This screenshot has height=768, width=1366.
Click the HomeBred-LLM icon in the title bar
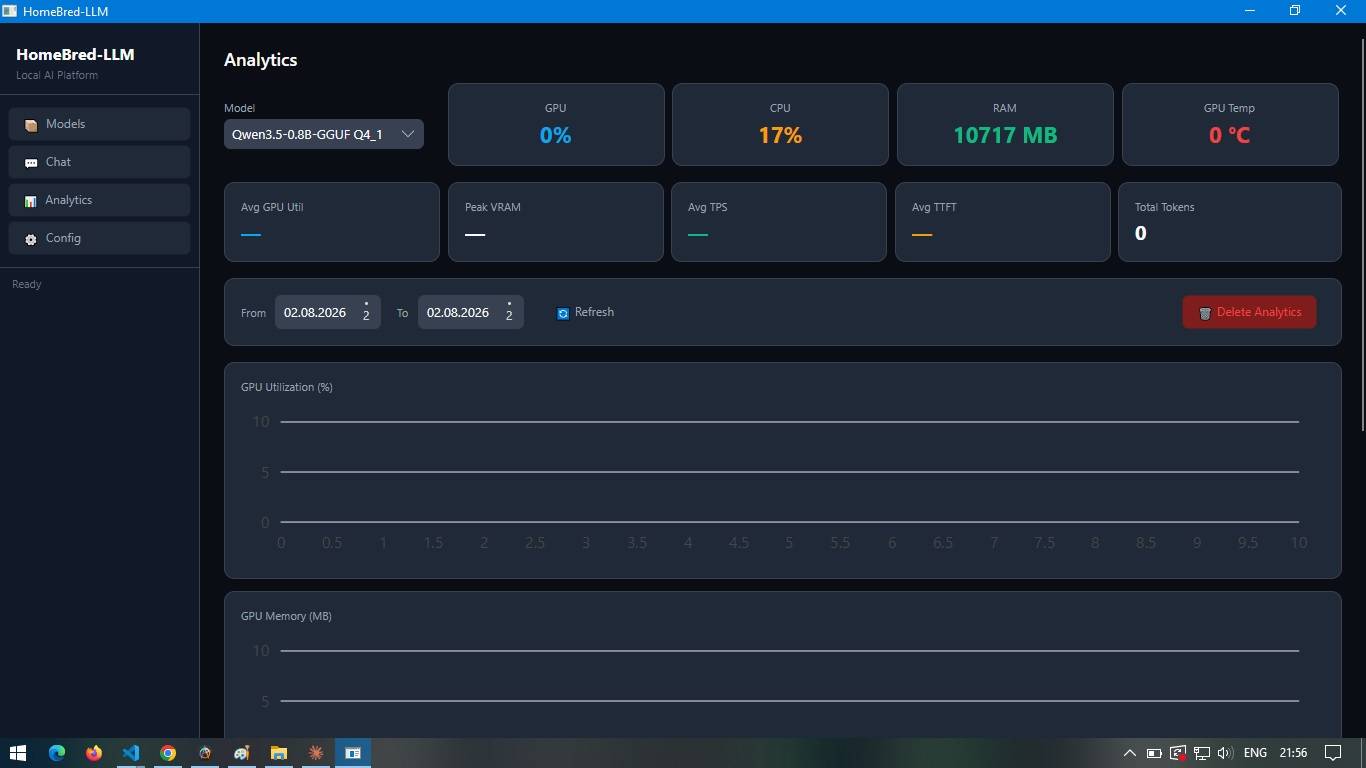tap(10, 11)
